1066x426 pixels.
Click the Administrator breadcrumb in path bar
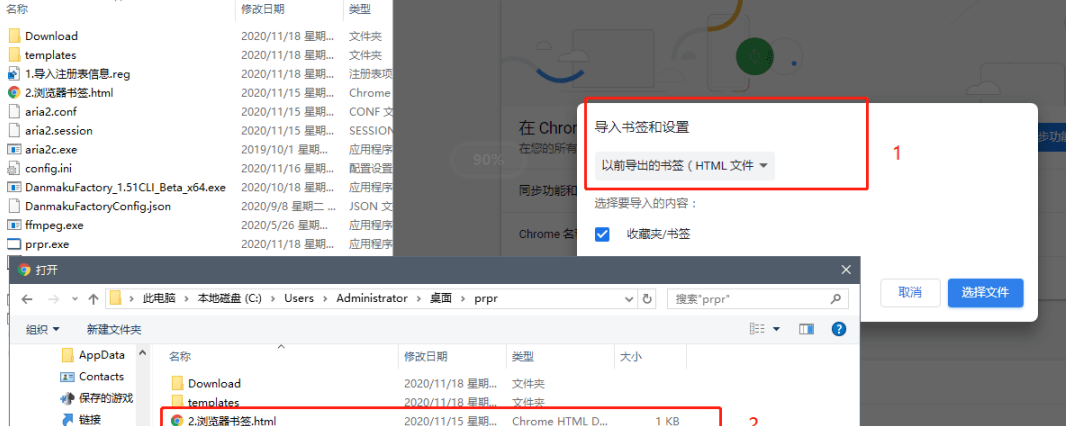click(x=372, y=298)
